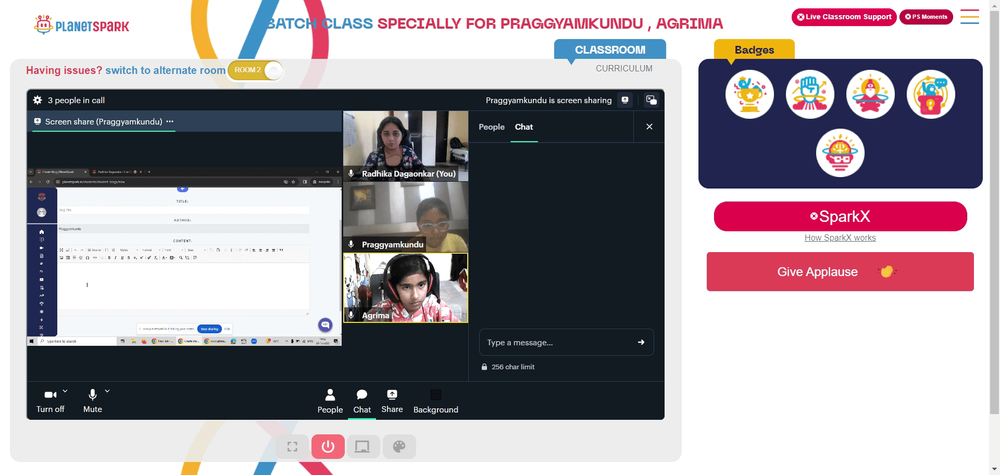Screen dimensions: 1000x475
Task: Open 'How SparkX works' link
Action: pos(841,238)
